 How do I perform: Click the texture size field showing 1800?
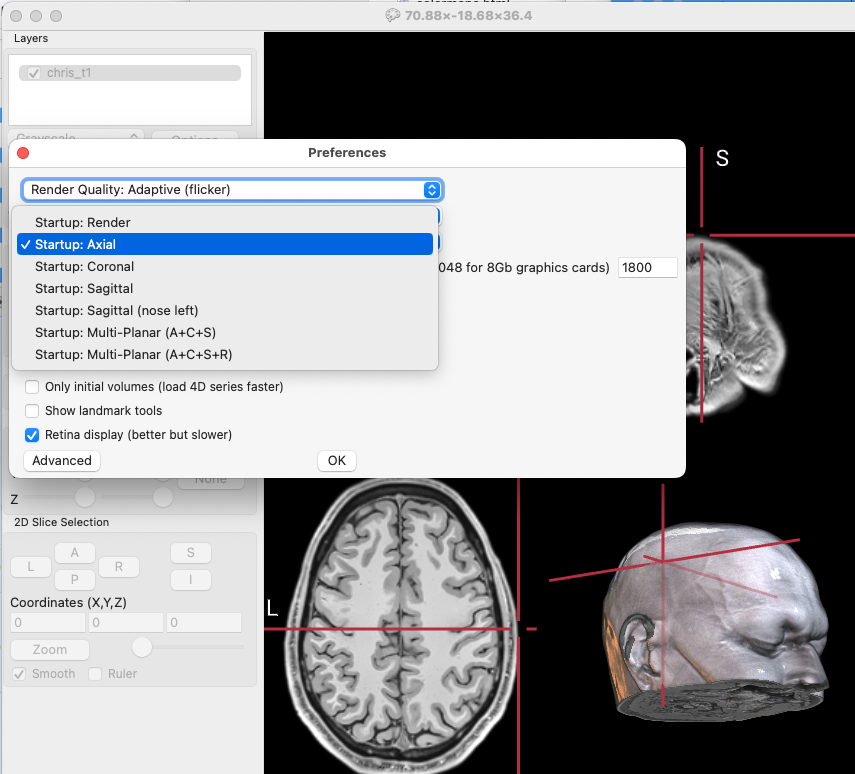click(x=647, y=268)
